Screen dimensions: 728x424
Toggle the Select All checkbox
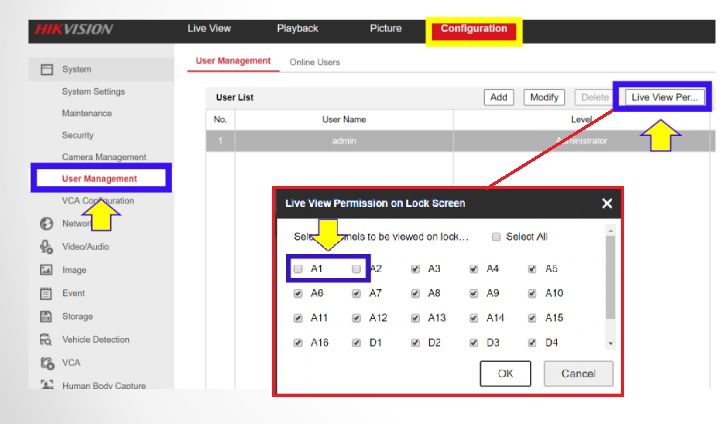pyautogui.click(x=496, y=237)
